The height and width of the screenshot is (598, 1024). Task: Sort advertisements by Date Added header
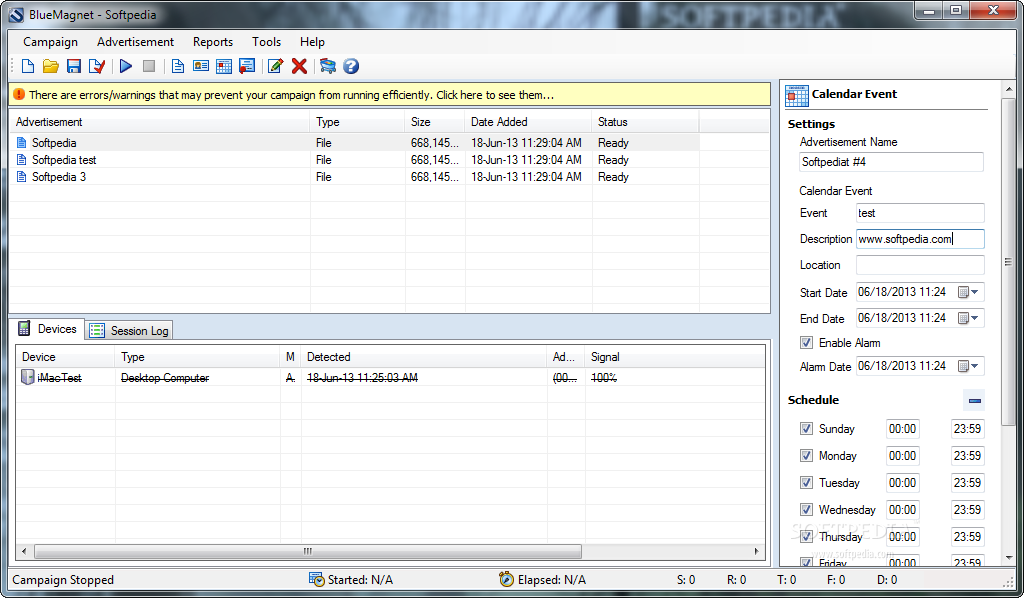[528, 121]
